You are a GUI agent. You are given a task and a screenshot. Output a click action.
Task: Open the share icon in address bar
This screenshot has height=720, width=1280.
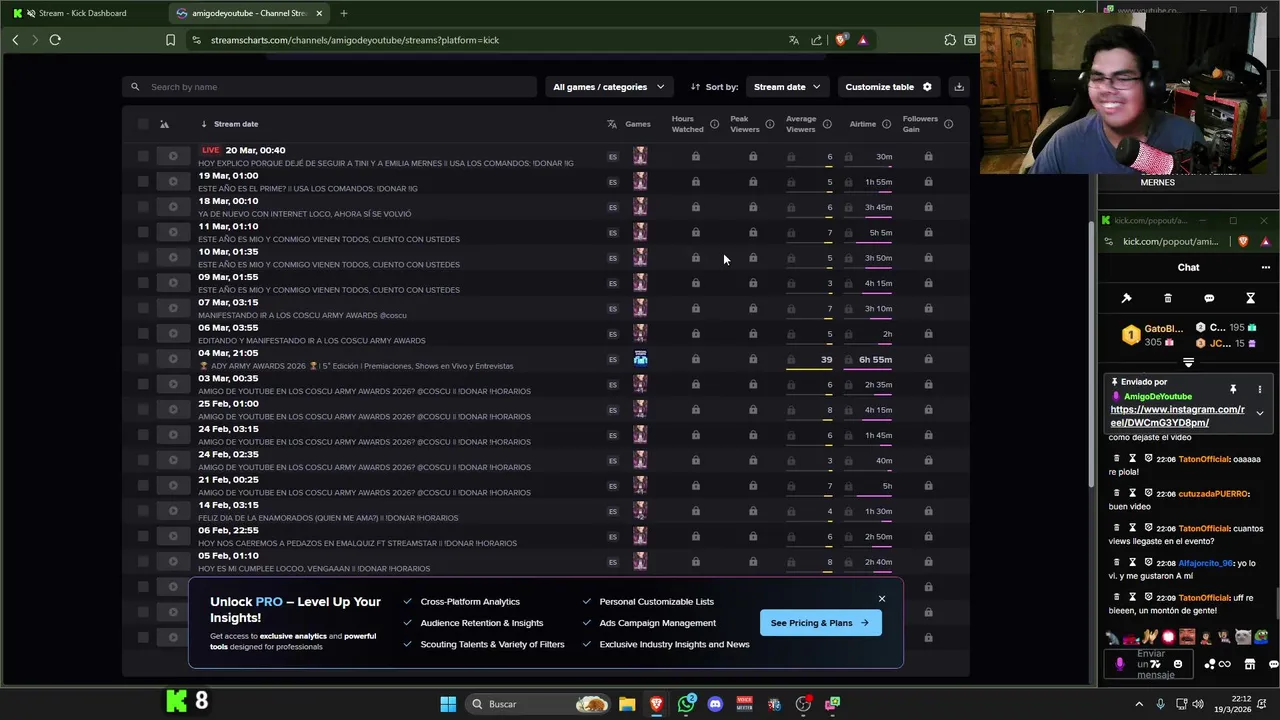pyautogui.click(x=817, y=40)
